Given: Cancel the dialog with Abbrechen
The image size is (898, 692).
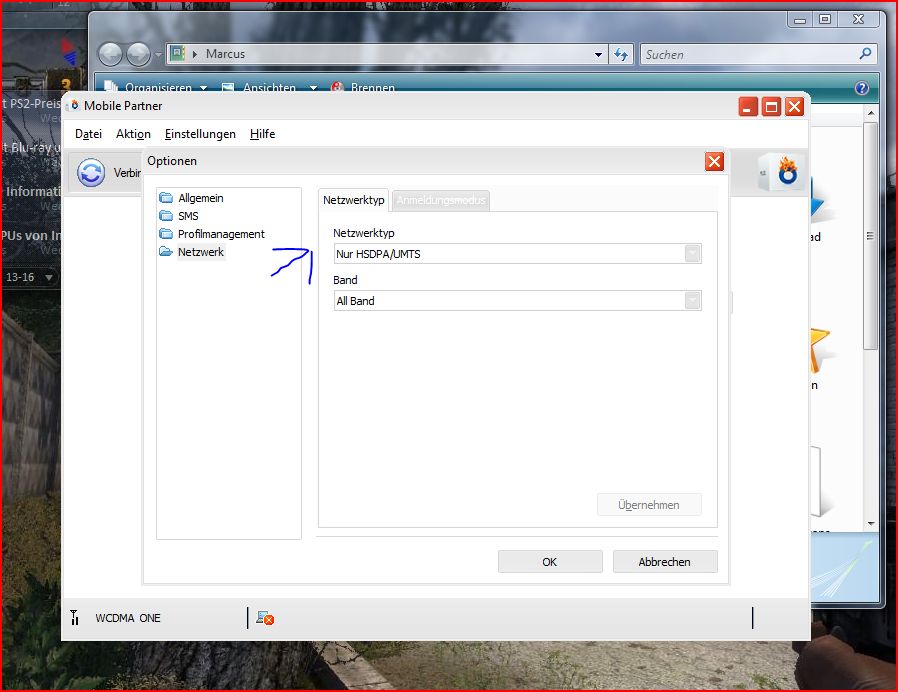Looking at the screenshot, I should pyautogui.click(x=665, y=562).
